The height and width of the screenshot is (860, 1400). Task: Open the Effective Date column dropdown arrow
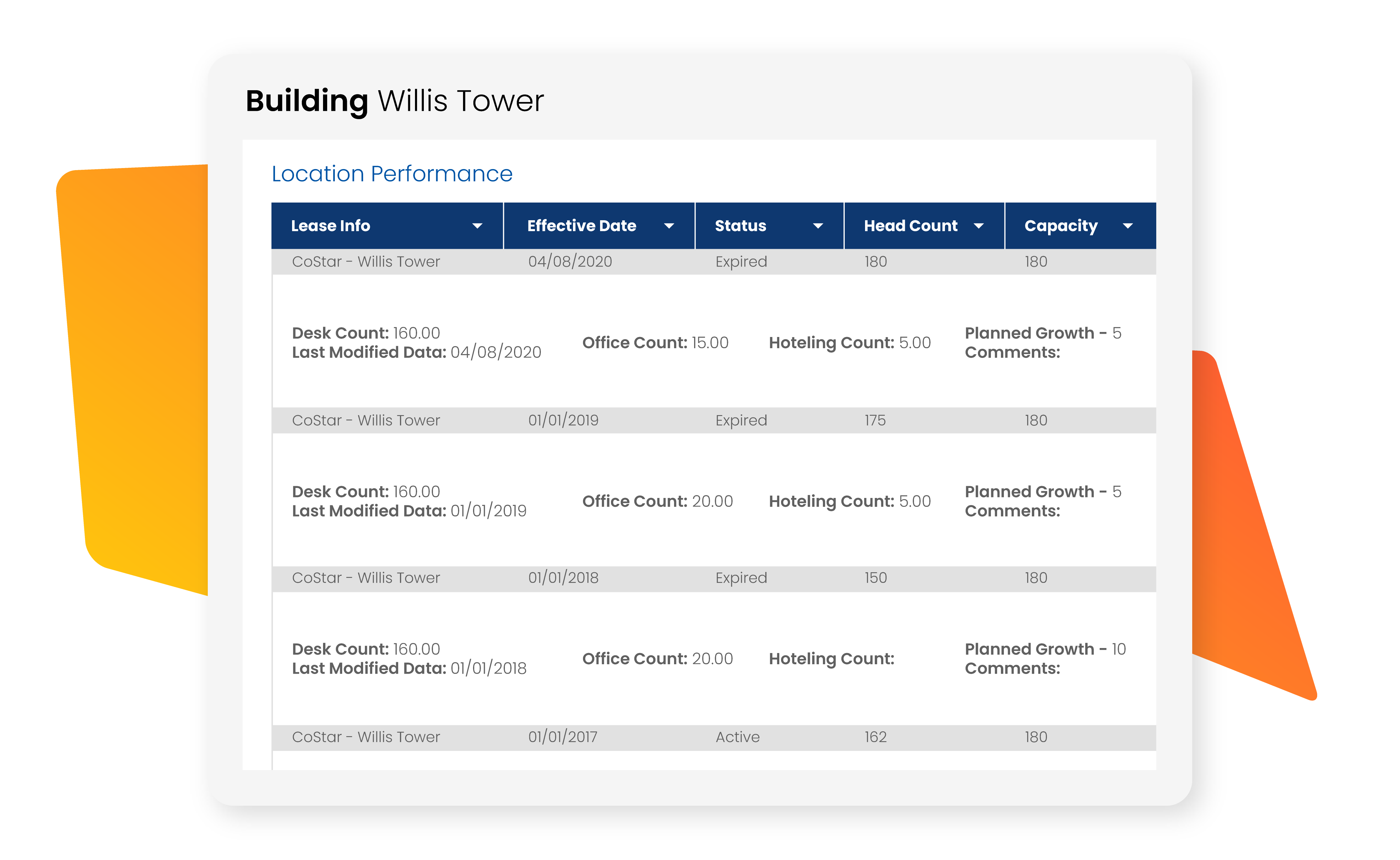(669, 226)
